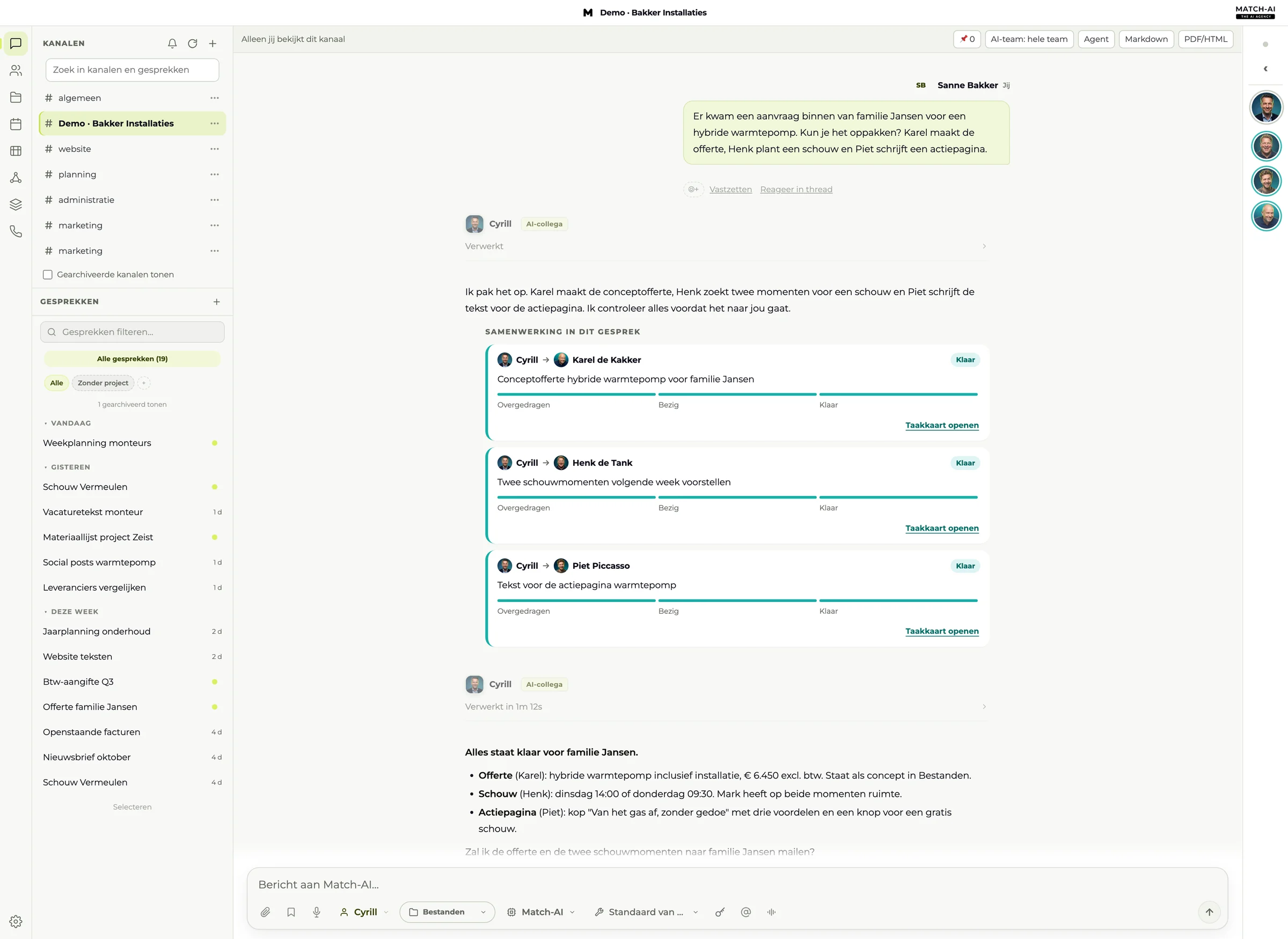
Task: Toggle Gearchiveerde kanalen tonen checkbox
Action: [x=48, y=275]
